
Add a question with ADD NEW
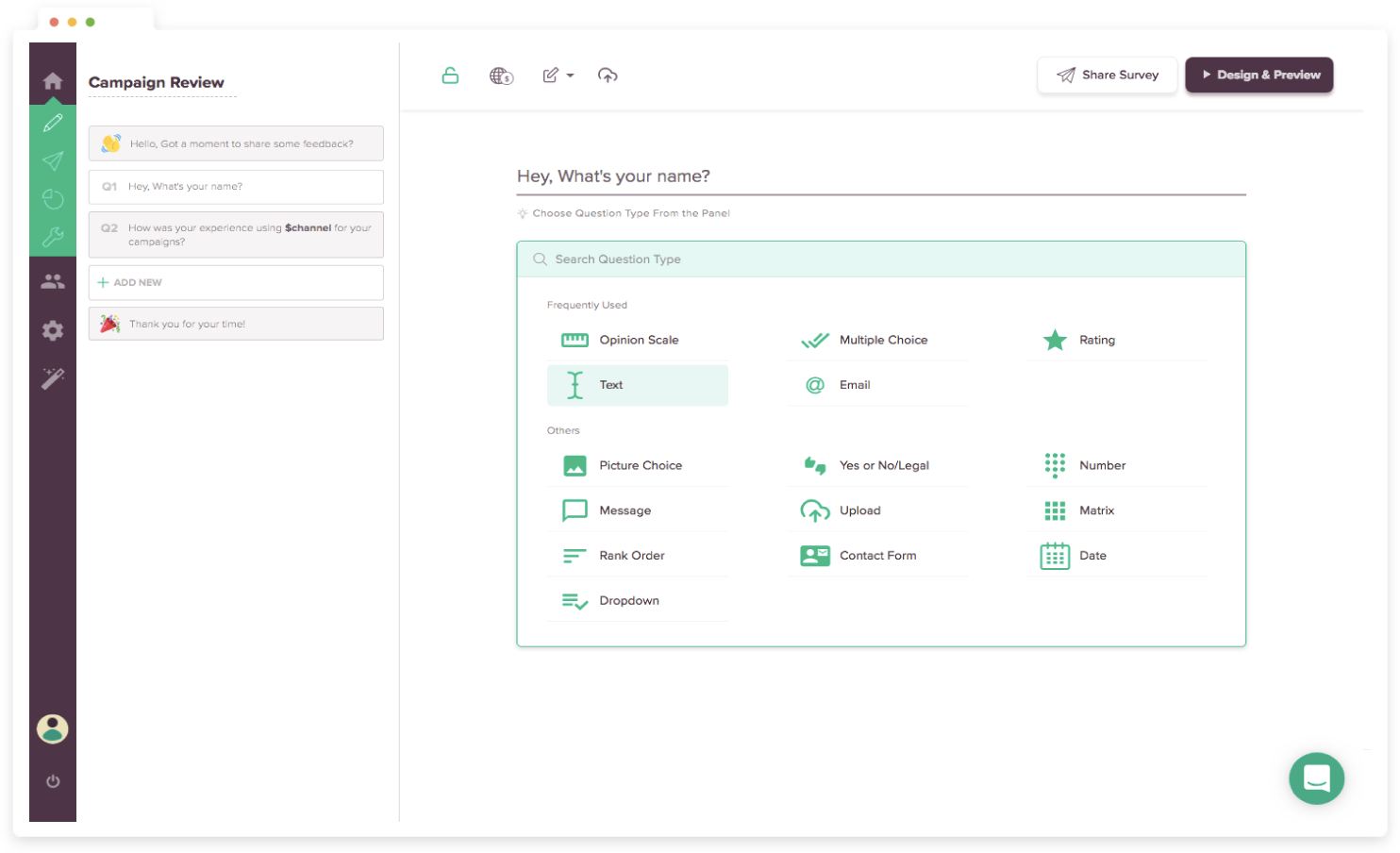235,282
